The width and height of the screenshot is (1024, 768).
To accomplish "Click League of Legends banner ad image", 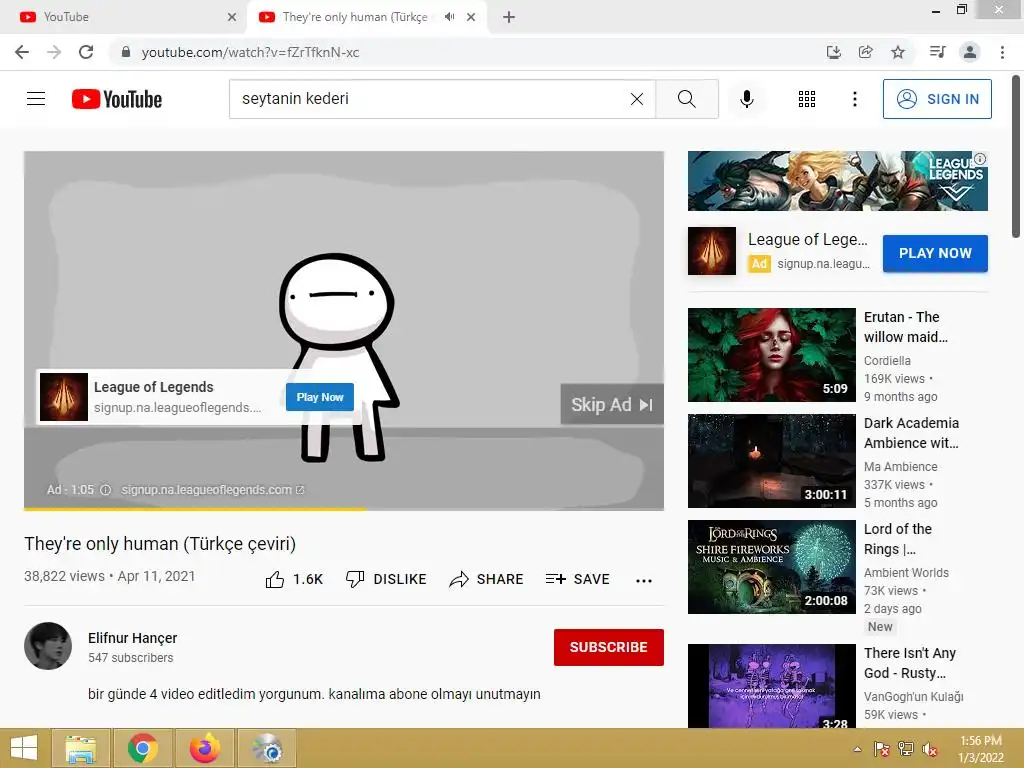I will (837, 181).
